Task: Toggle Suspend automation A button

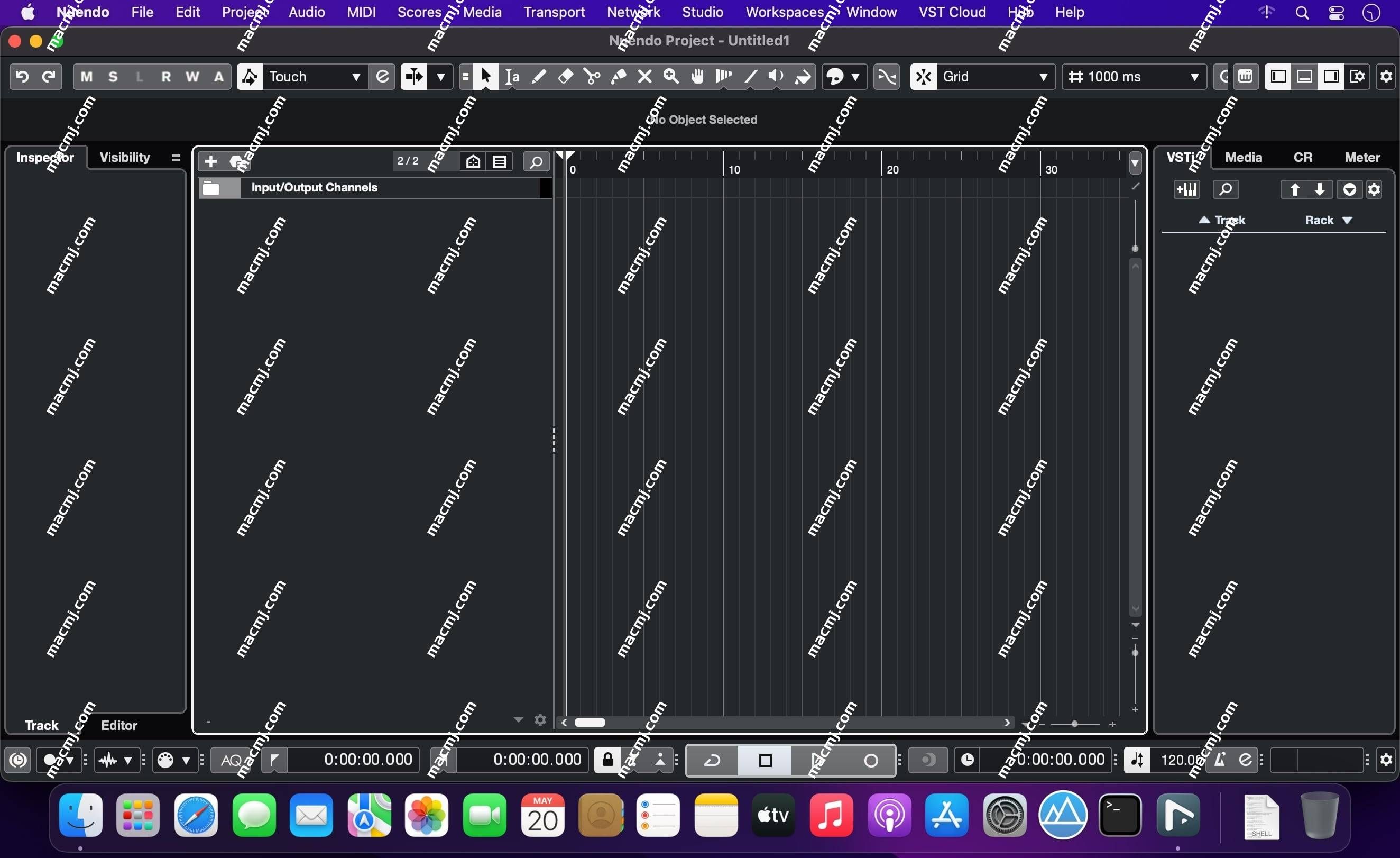Action: coord(219,76)
